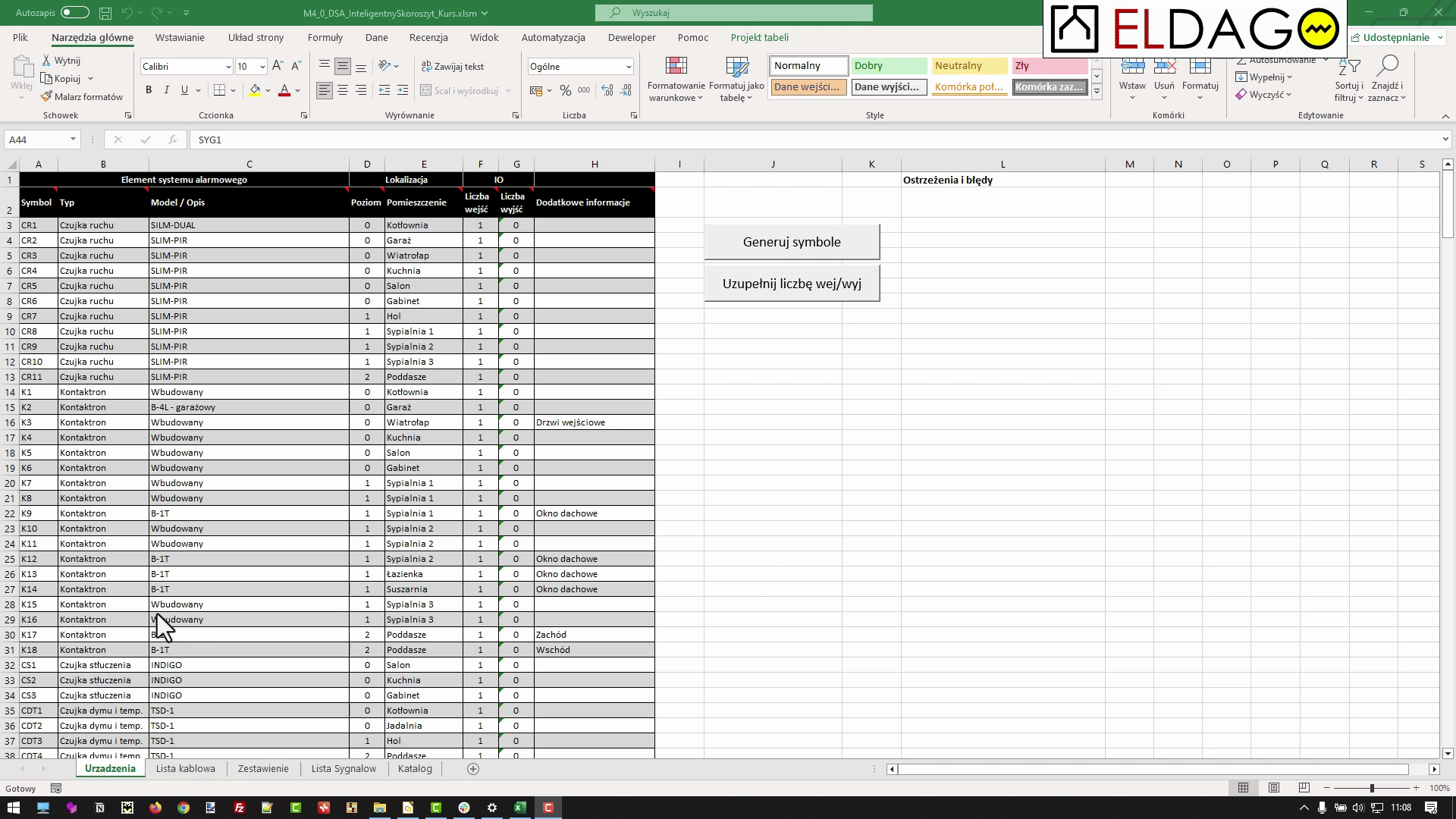Click the increase font size icon

pyautogui.click(x=278, y=66)
